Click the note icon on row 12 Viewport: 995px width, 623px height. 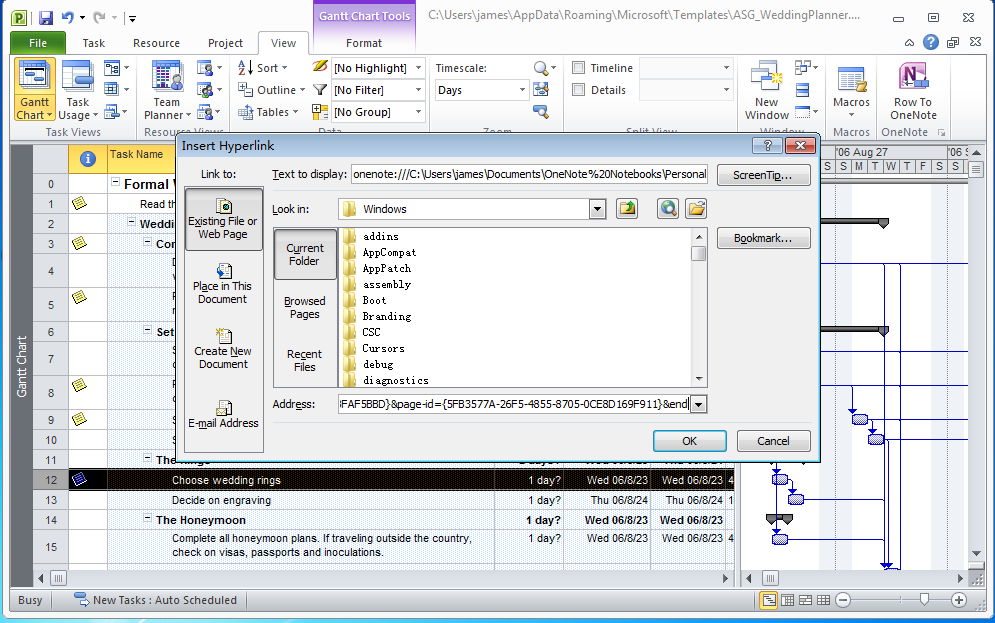coord(79,480)
